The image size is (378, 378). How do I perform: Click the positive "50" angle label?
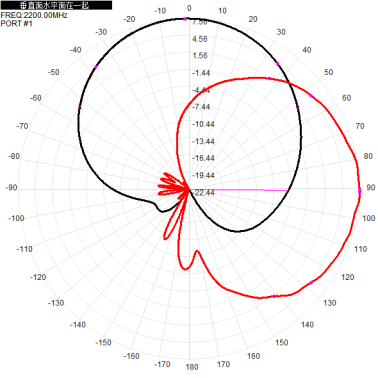click(328, 72)
